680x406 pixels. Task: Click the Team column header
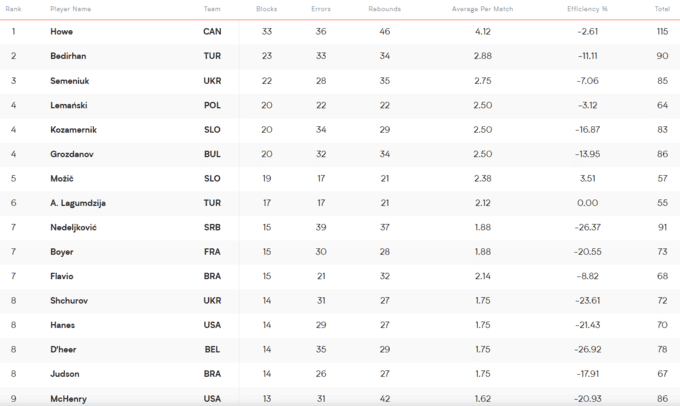pos(212,9)
